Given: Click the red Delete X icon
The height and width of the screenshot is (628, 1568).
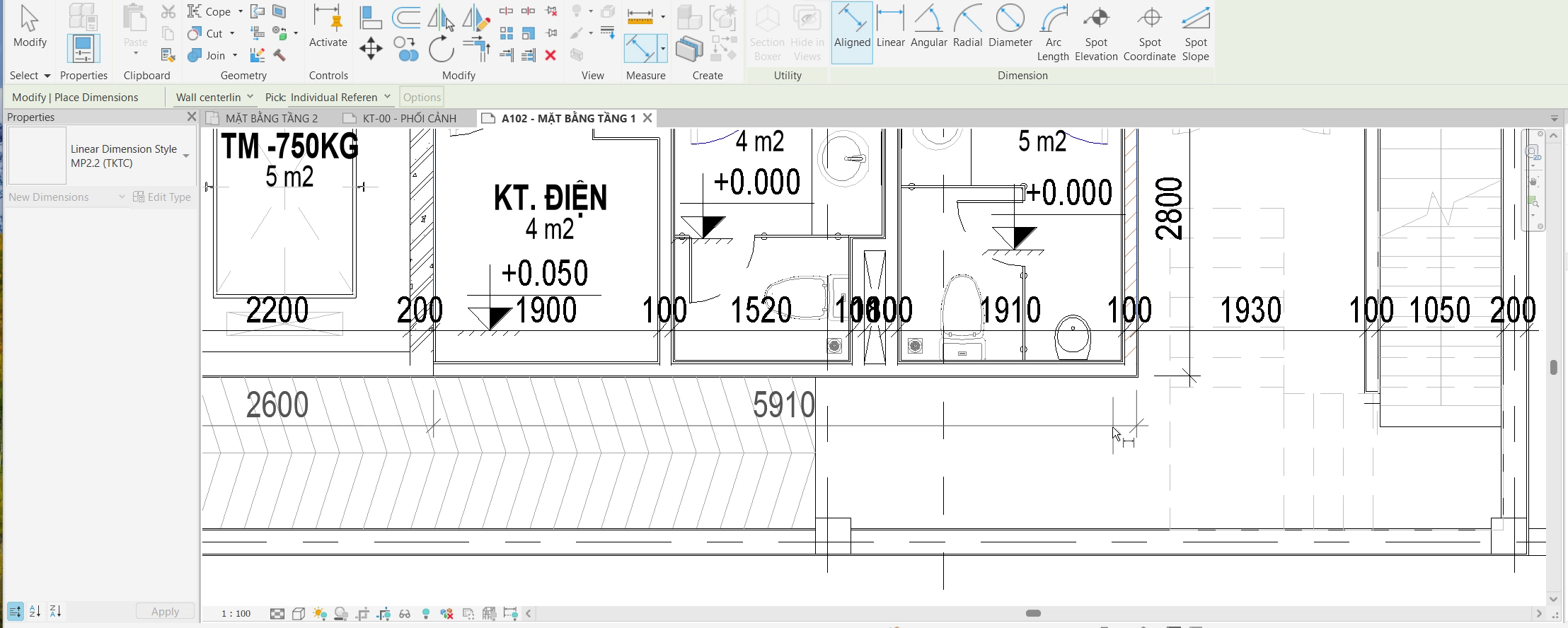Looking at the screenshot, I should 550,55.
